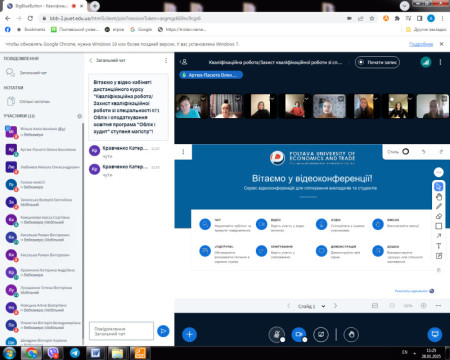This screenshot has width=450, height=360.
Task: Open the more slide options at toolbar end
Action: [438, 306]
